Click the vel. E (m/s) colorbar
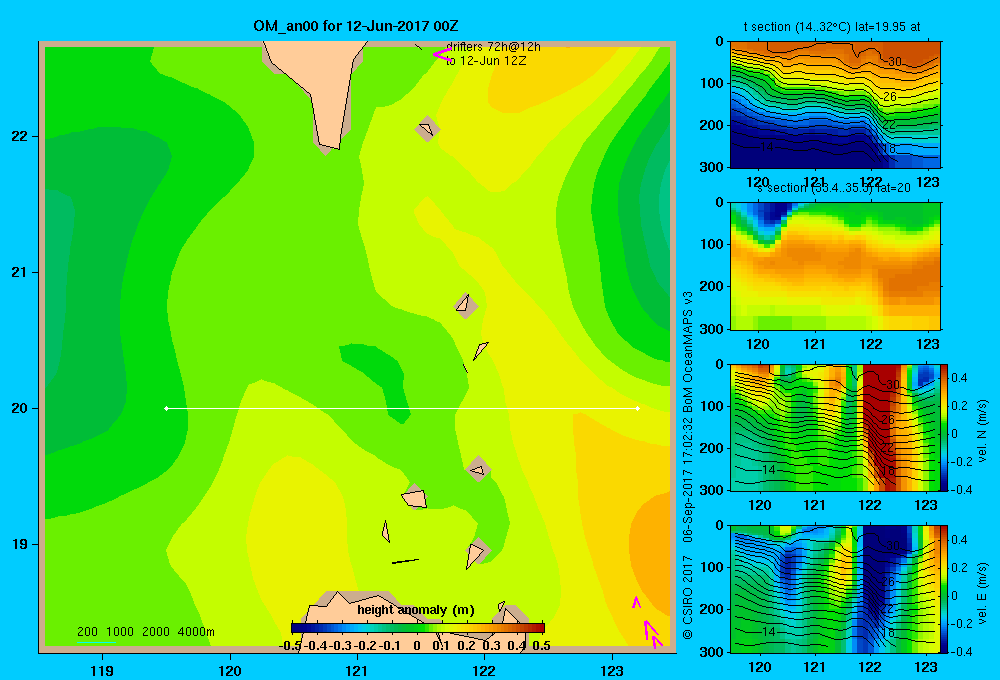The width and height of the screenshot is (1000, 680). coord(945,589)
